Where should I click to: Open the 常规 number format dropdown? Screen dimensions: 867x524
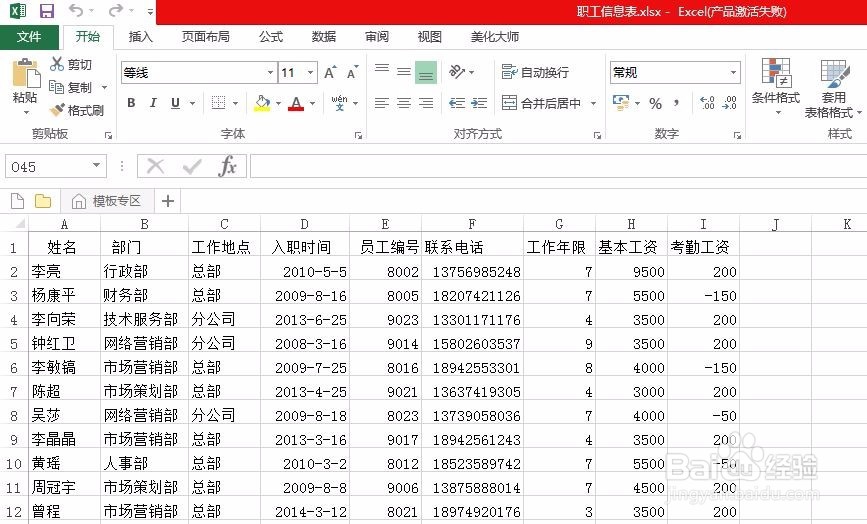pyautogui.click(x=733, y=72)
